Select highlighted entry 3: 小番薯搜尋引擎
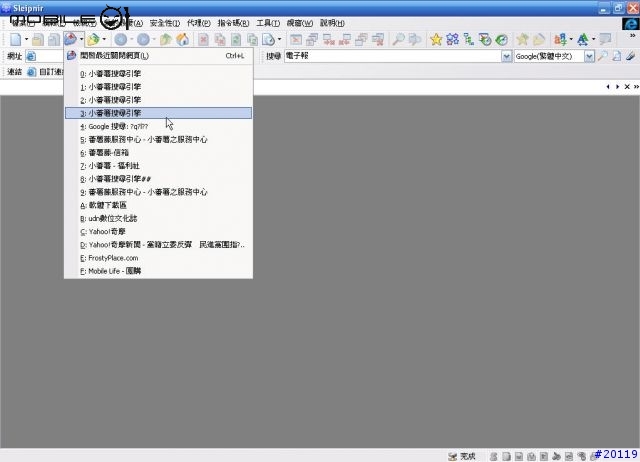 point(158,113)
